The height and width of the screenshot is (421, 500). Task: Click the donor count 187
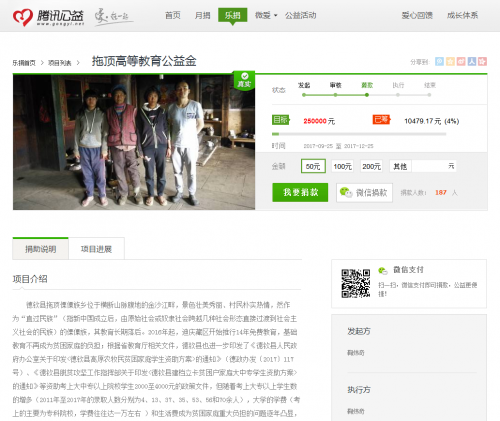[441, 192]
